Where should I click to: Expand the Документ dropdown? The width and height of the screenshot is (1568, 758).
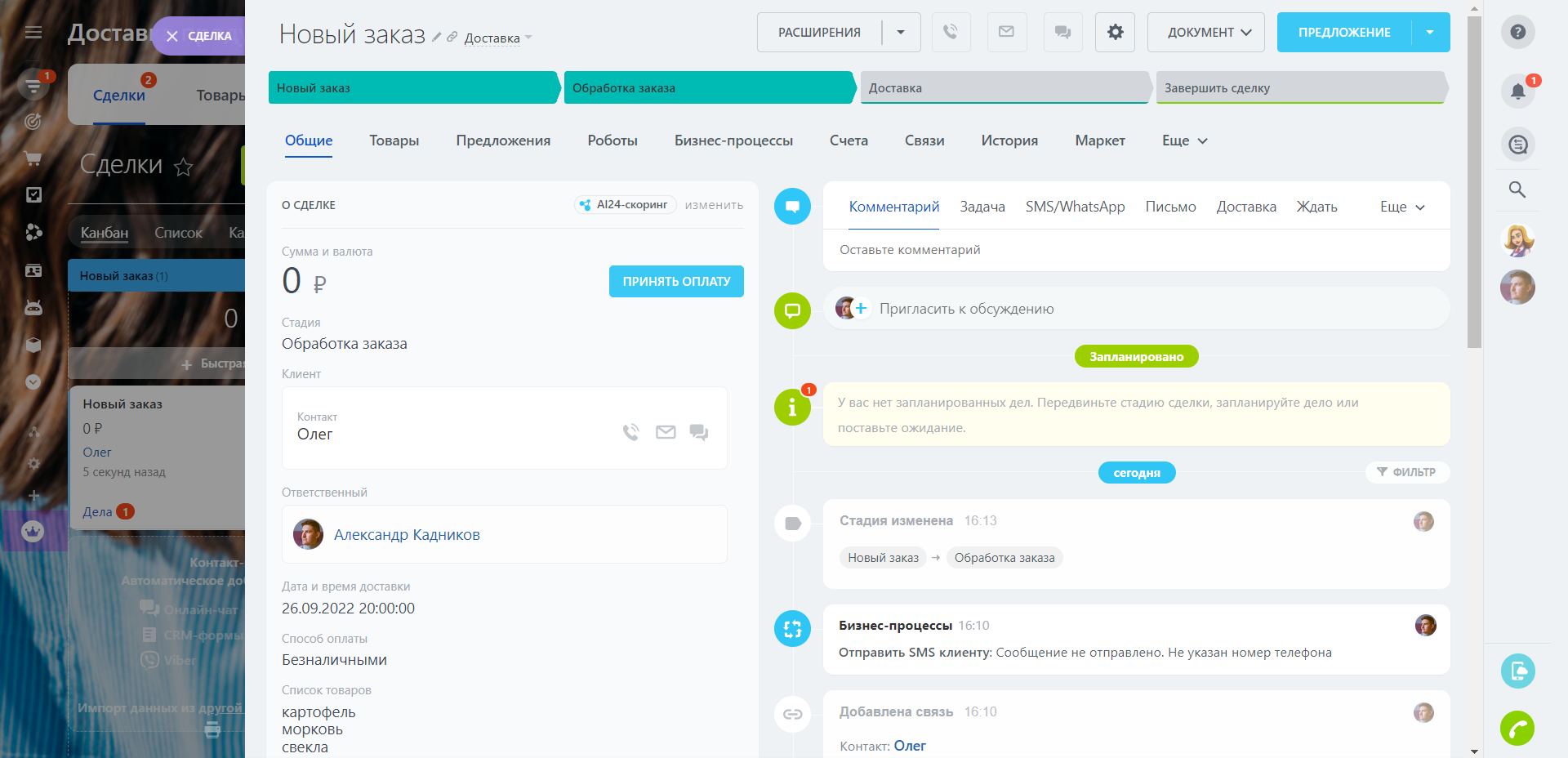point(1206,32)
